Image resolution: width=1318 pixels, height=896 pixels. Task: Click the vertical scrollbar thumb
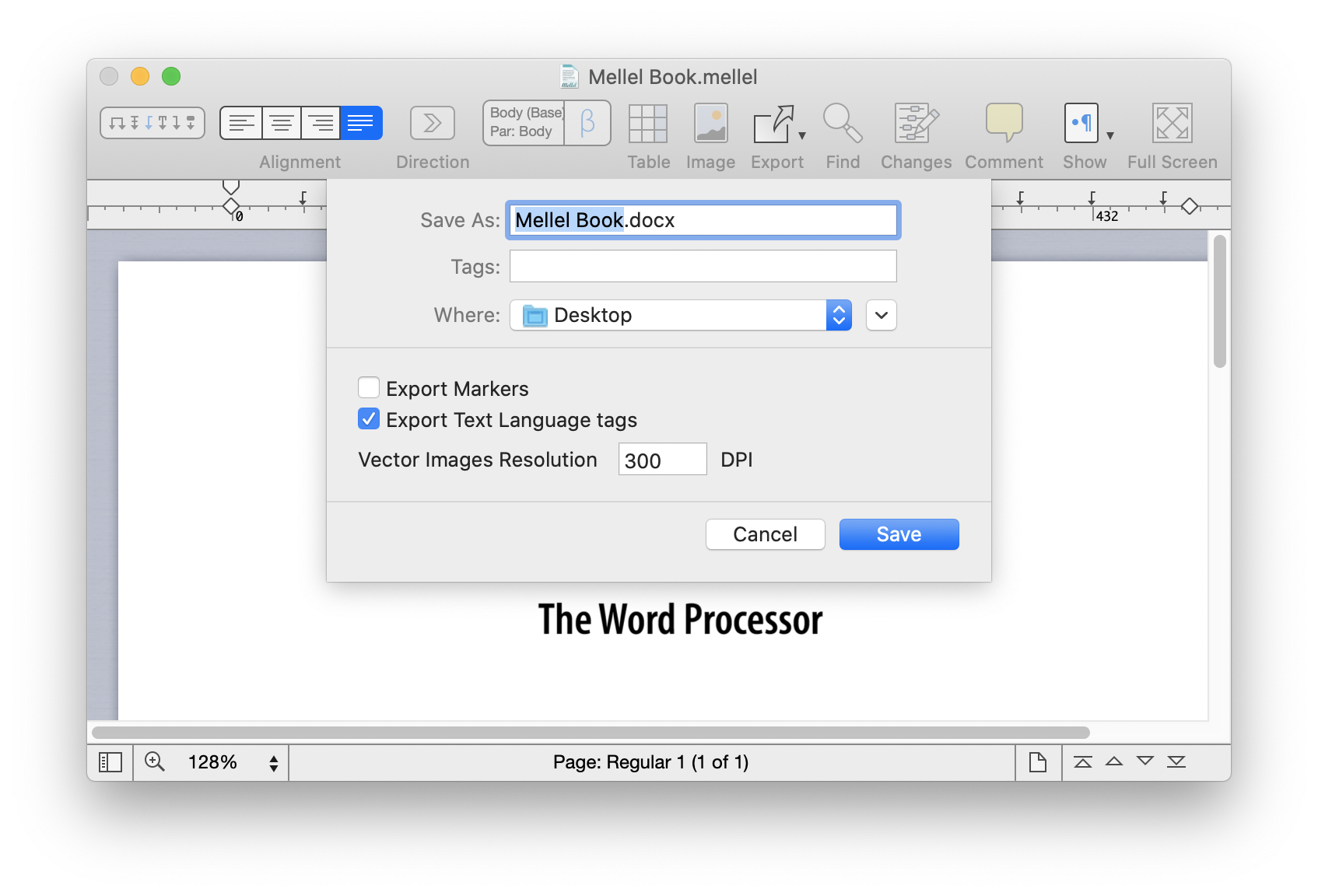point(1220,302)
